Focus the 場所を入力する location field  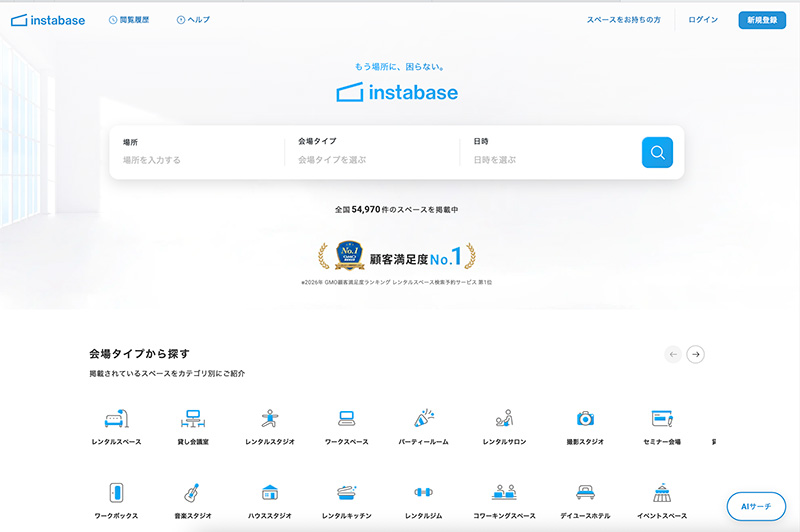(x=197, y=152)
